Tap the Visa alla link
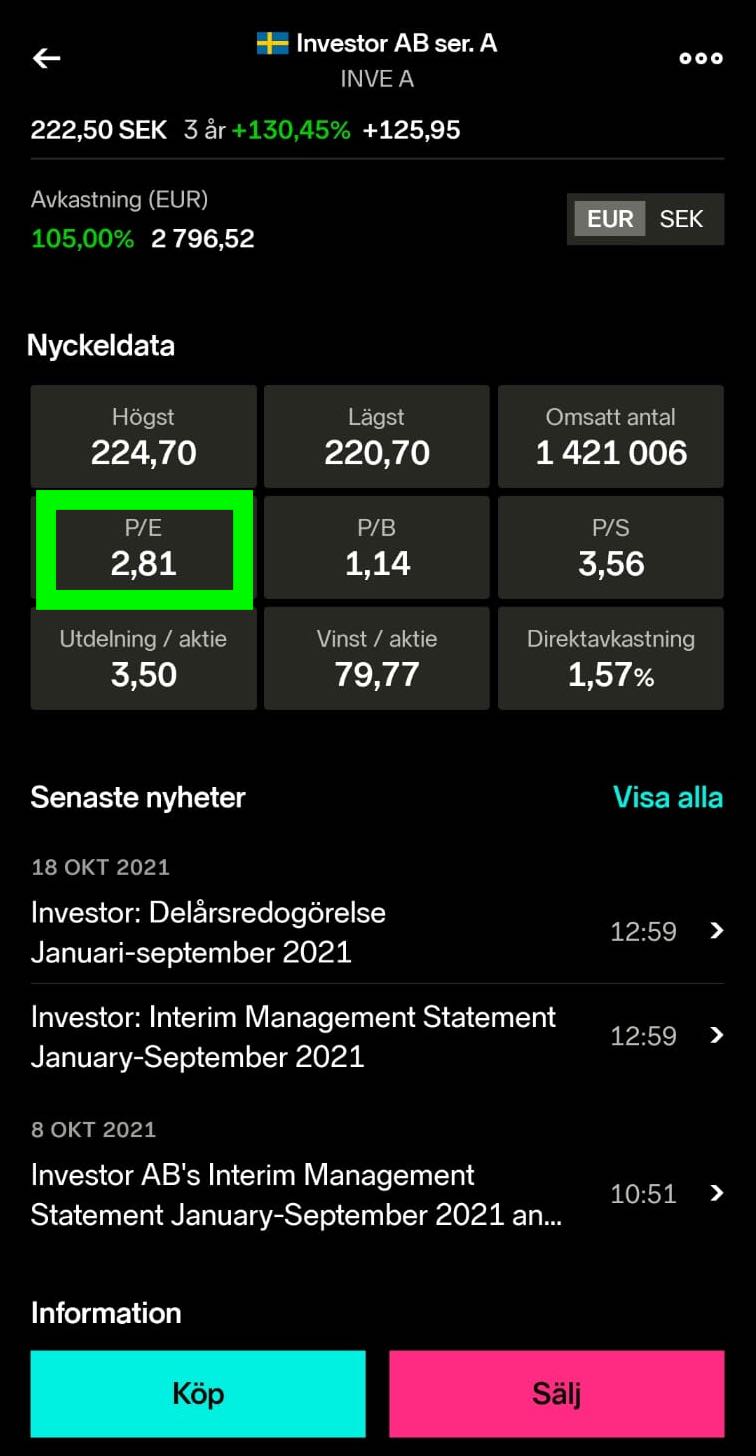The height and width of the screenshot is (1456, 756). coord(667,797)
